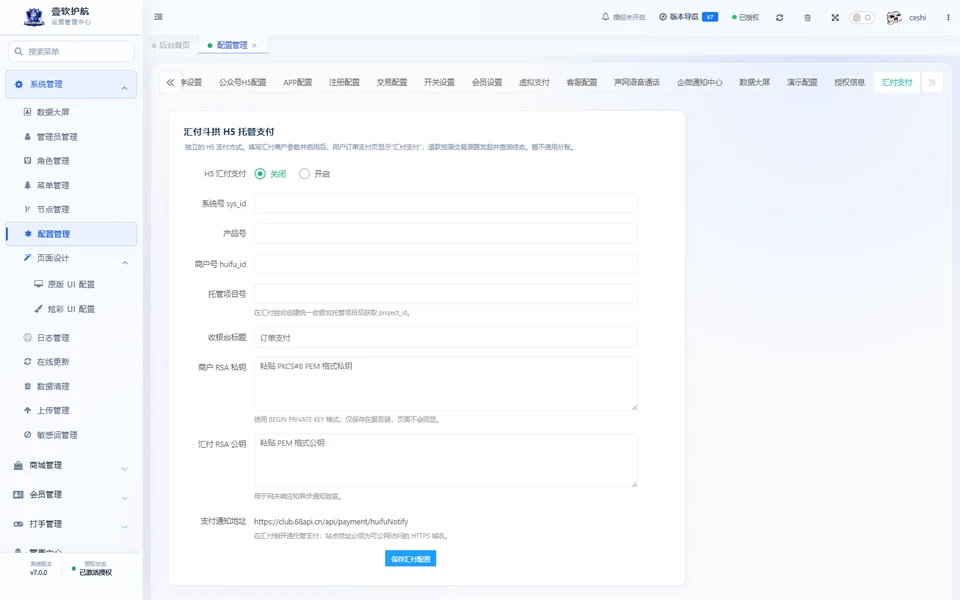This screenshot has width=960, height=600.
Task: Click the trash clear-cache icon in top bar
Action: [808, 18]
